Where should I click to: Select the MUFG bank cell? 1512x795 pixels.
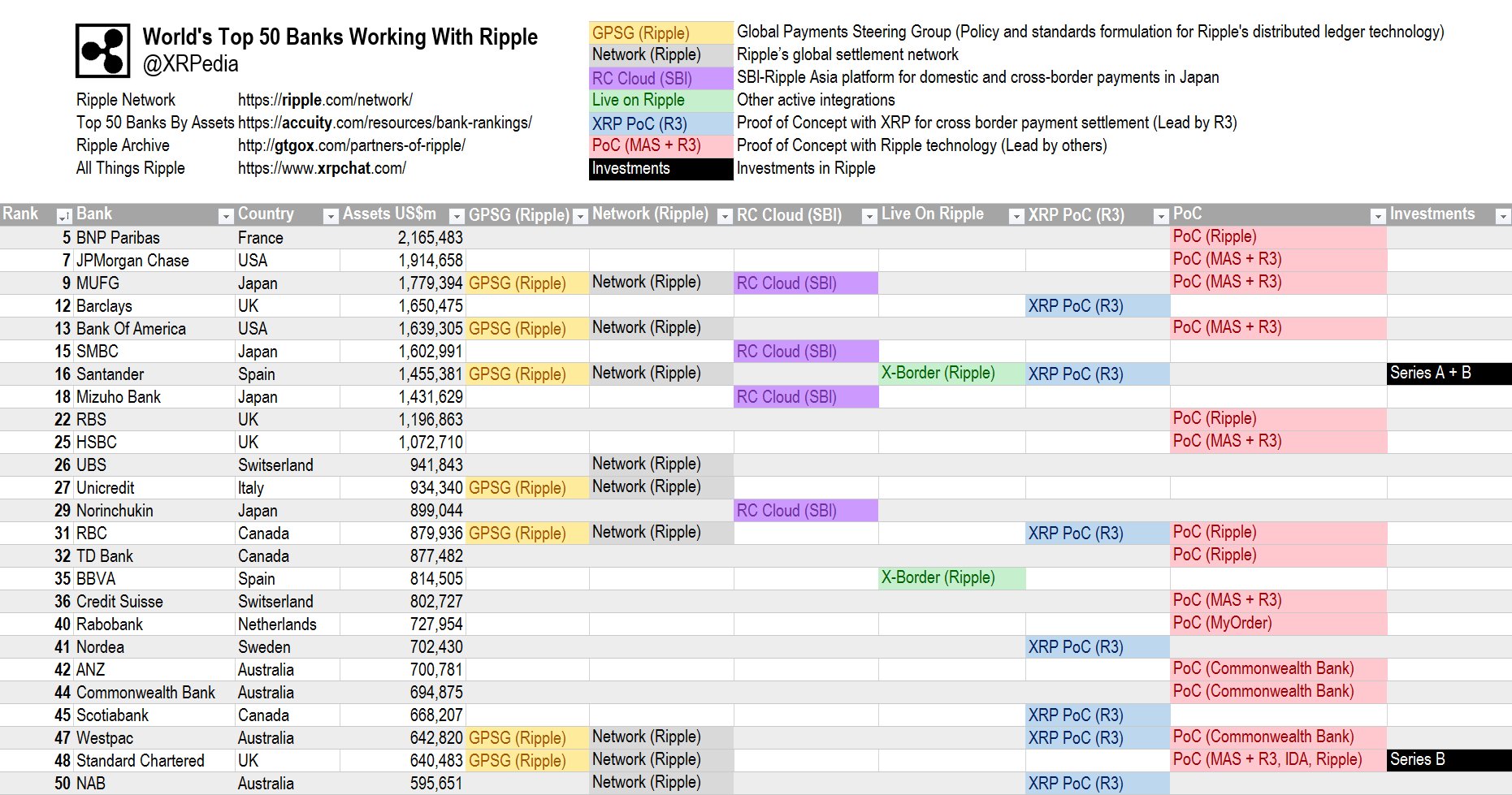(x=154, y=283)
